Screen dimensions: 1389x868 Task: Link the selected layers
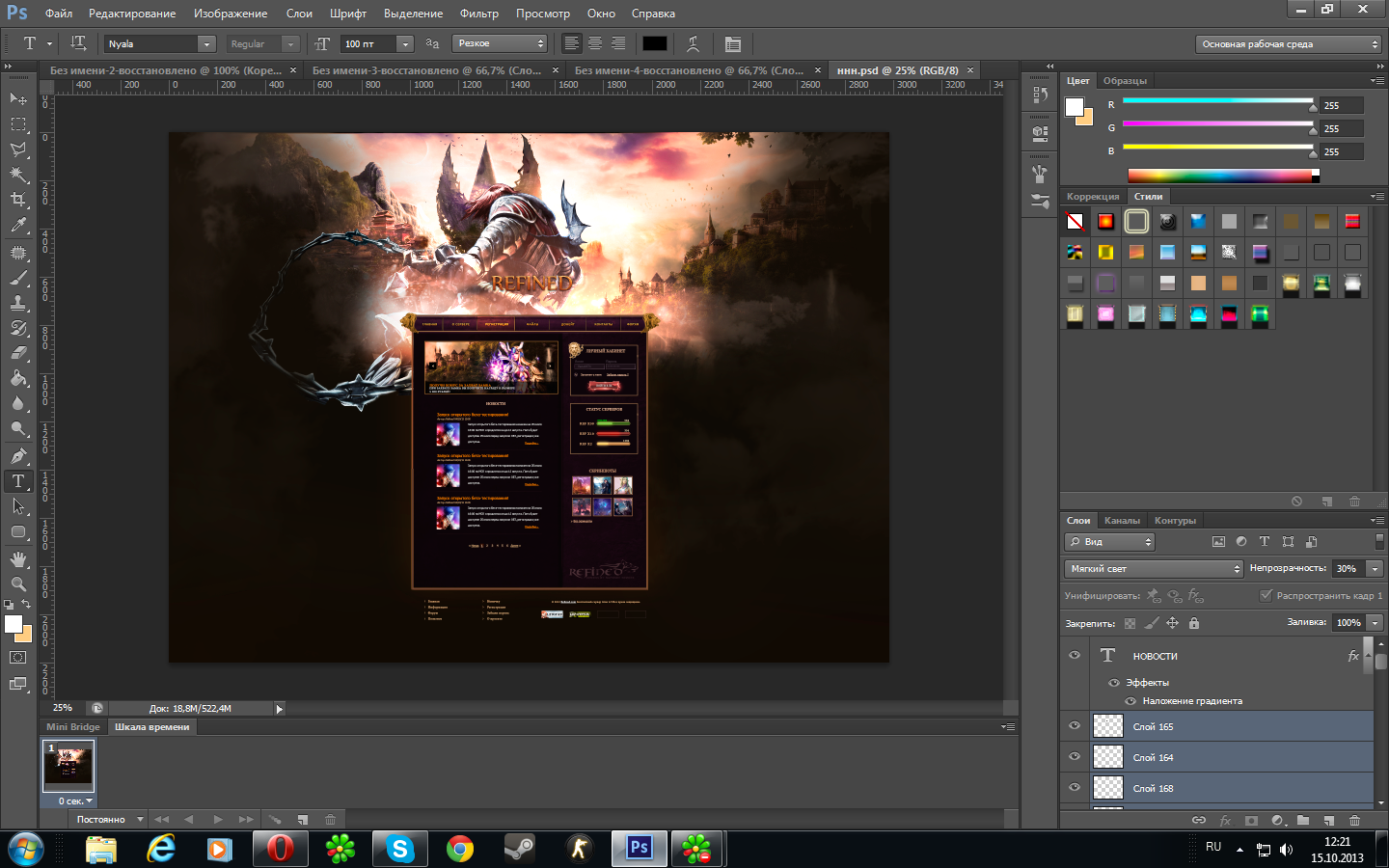pos(1199,820)
